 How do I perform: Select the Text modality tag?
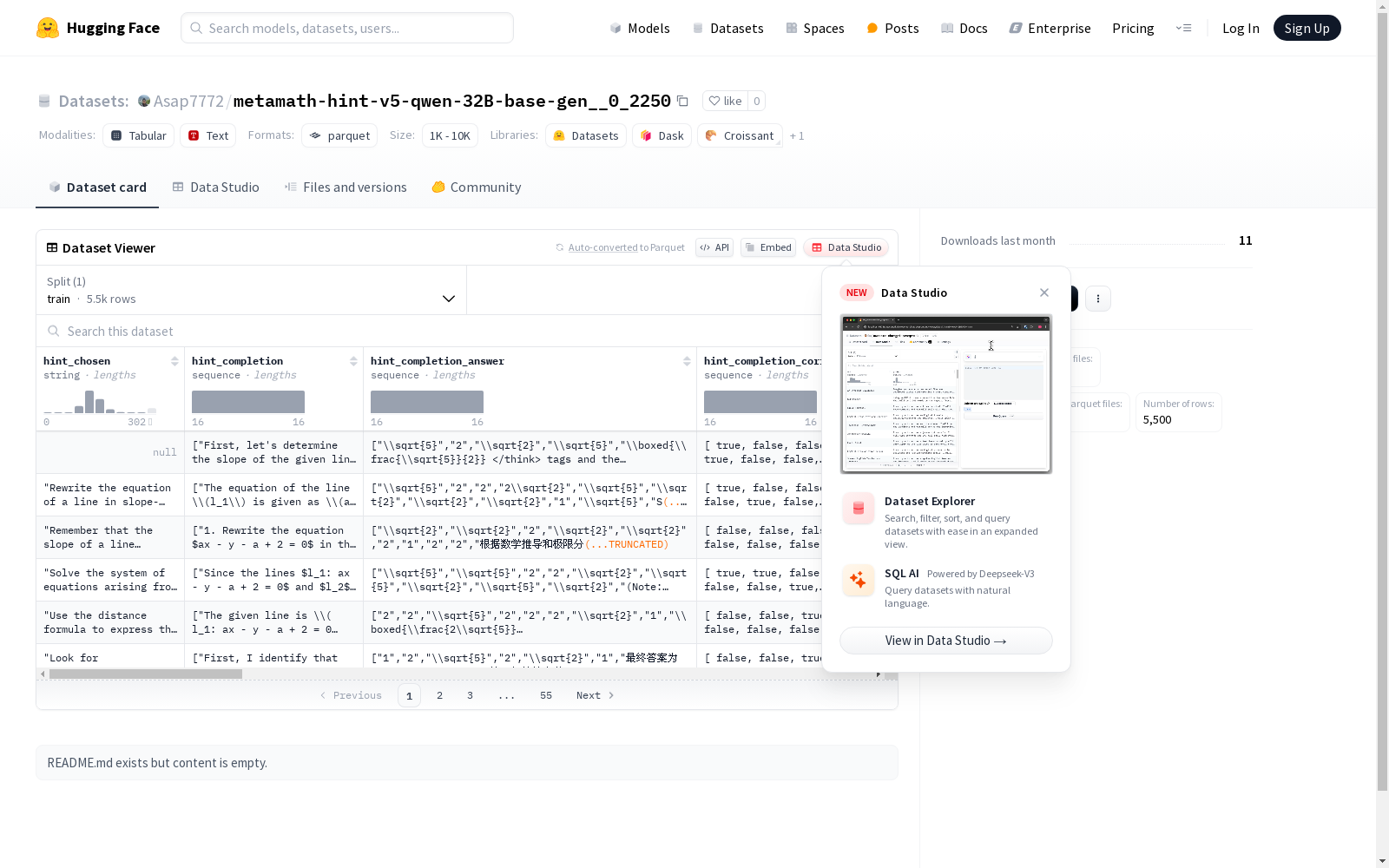(208, 135)
